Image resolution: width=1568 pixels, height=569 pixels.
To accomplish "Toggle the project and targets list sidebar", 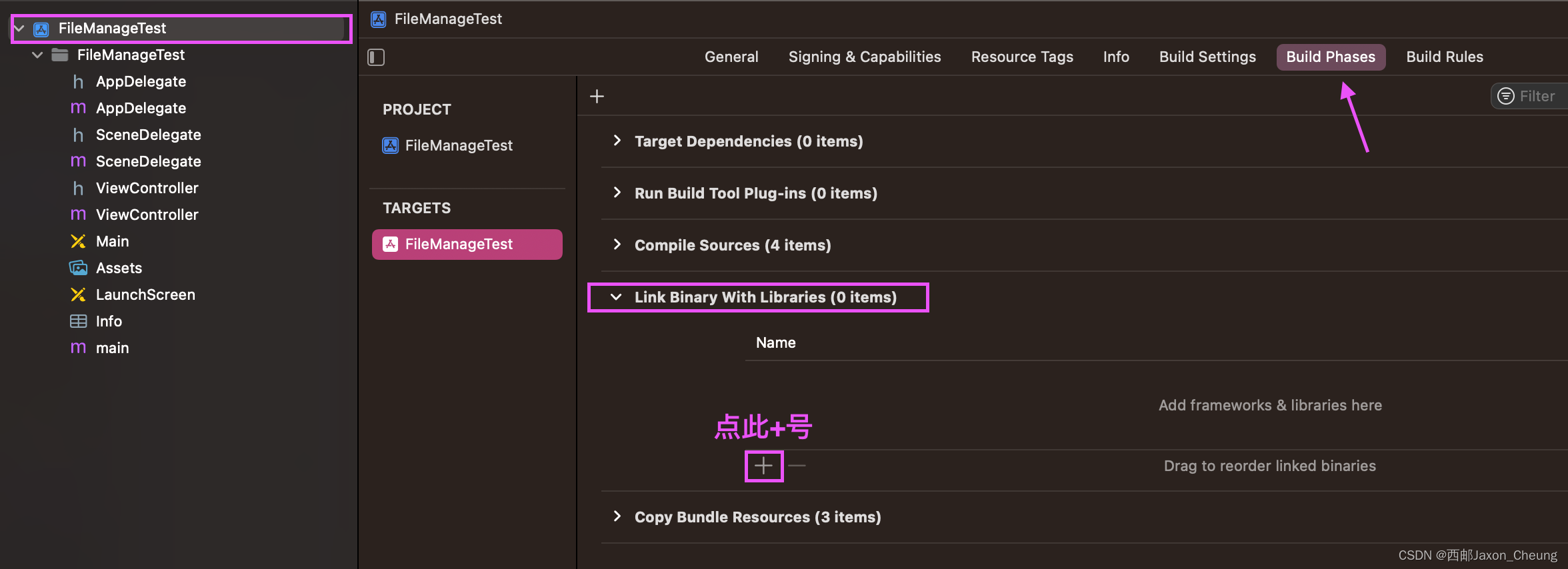I will click(376, 57).
